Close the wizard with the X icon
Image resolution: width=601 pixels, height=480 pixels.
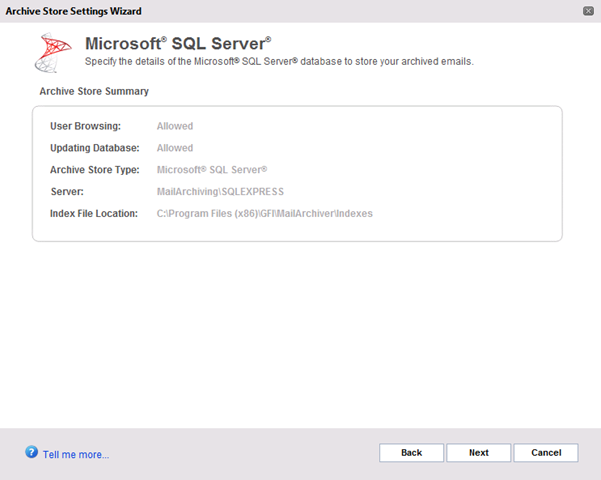(x=588, y=11)
